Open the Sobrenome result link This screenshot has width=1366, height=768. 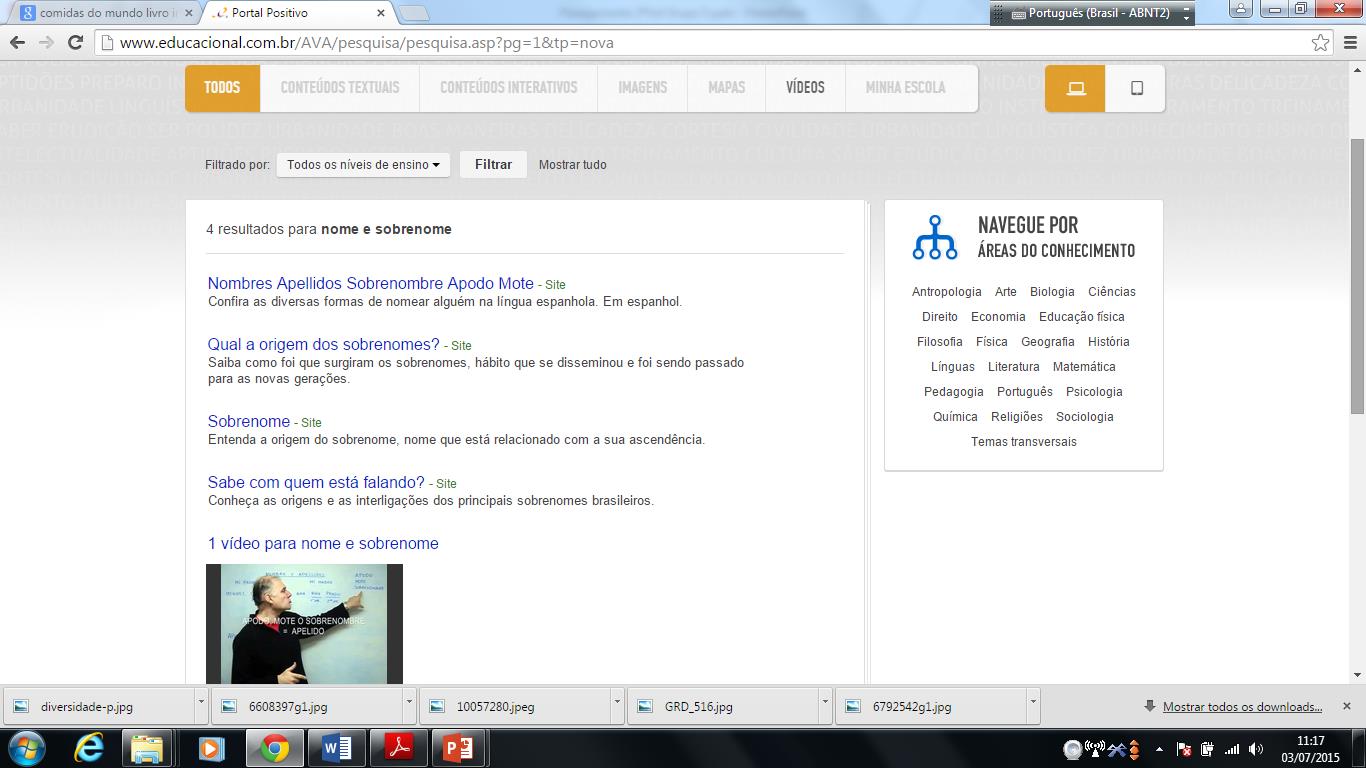click(x=249, y=421)
